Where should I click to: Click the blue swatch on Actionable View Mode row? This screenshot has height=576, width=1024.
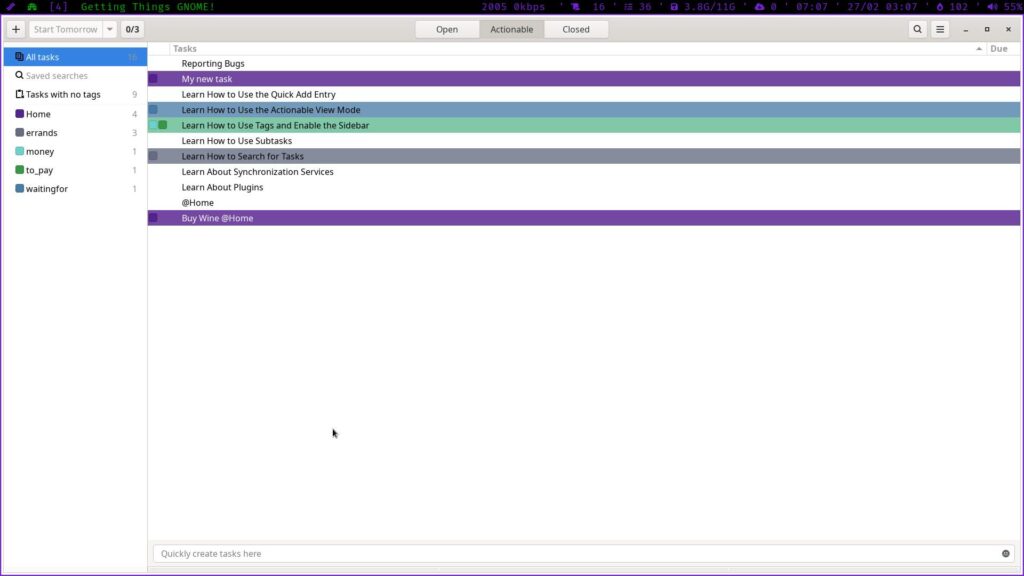tap(153, 110)
